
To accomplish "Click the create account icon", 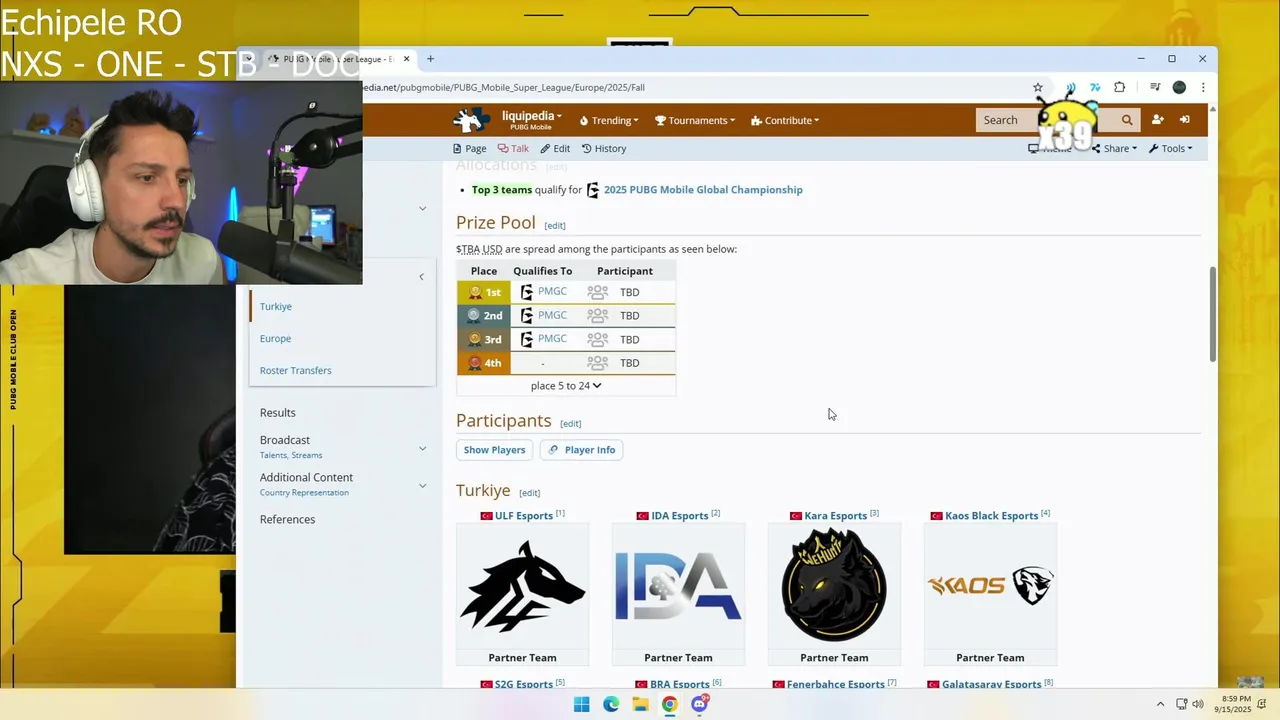I will pyautogui.click(x=1157, y=120).
